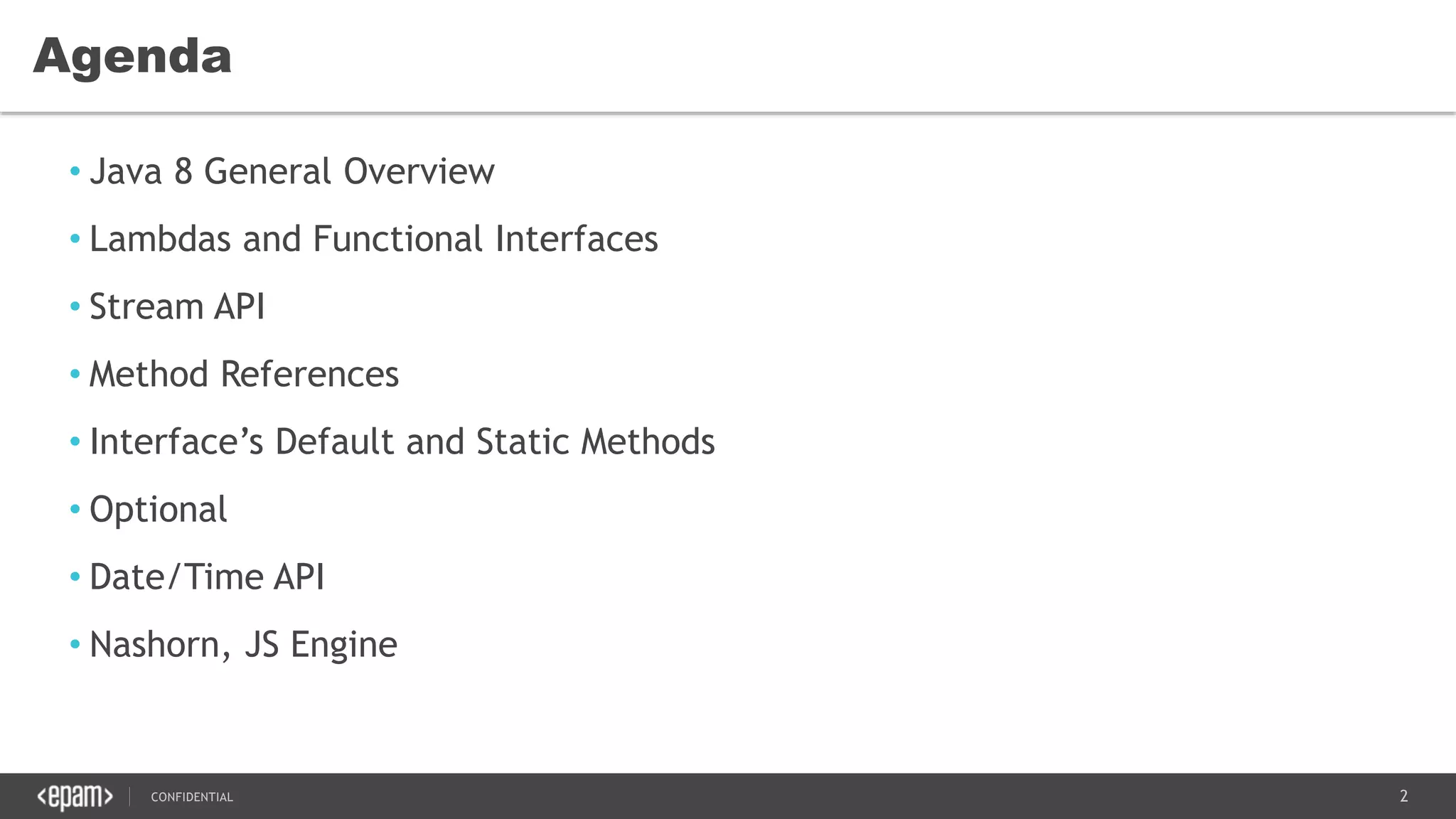The width and height of the screenshot is (1456, 819).
Task: Click bullet dot beside Interface's Default line
Action: pyautogui.click(x=75, y=441)
